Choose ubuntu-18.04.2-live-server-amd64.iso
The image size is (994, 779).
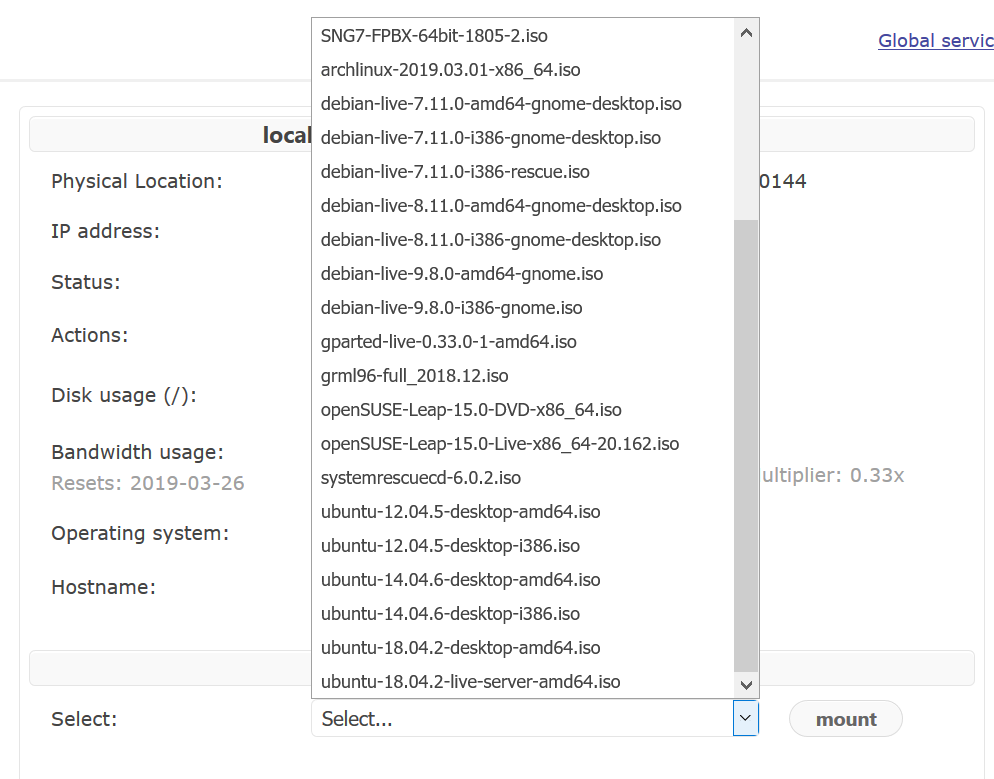[x=523, y=682]
